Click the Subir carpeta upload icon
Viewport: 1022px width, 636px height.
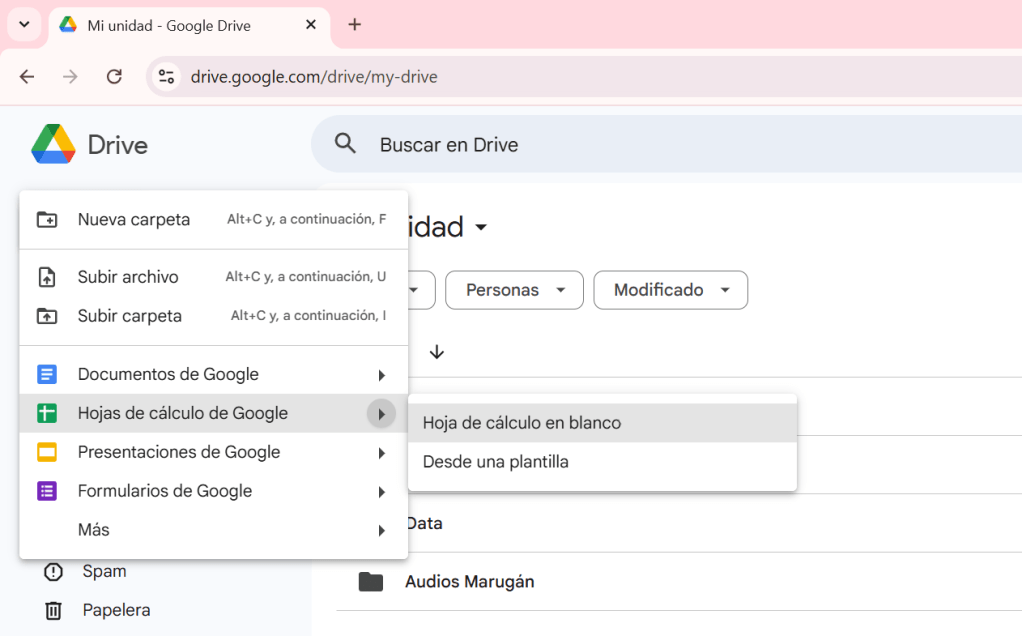point(47,316)
